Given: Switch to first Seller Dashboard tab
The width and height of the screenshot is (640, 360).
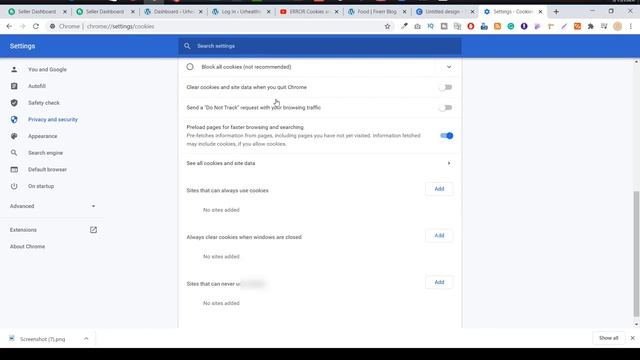Looking at the screenshot, I should [36, 12].
